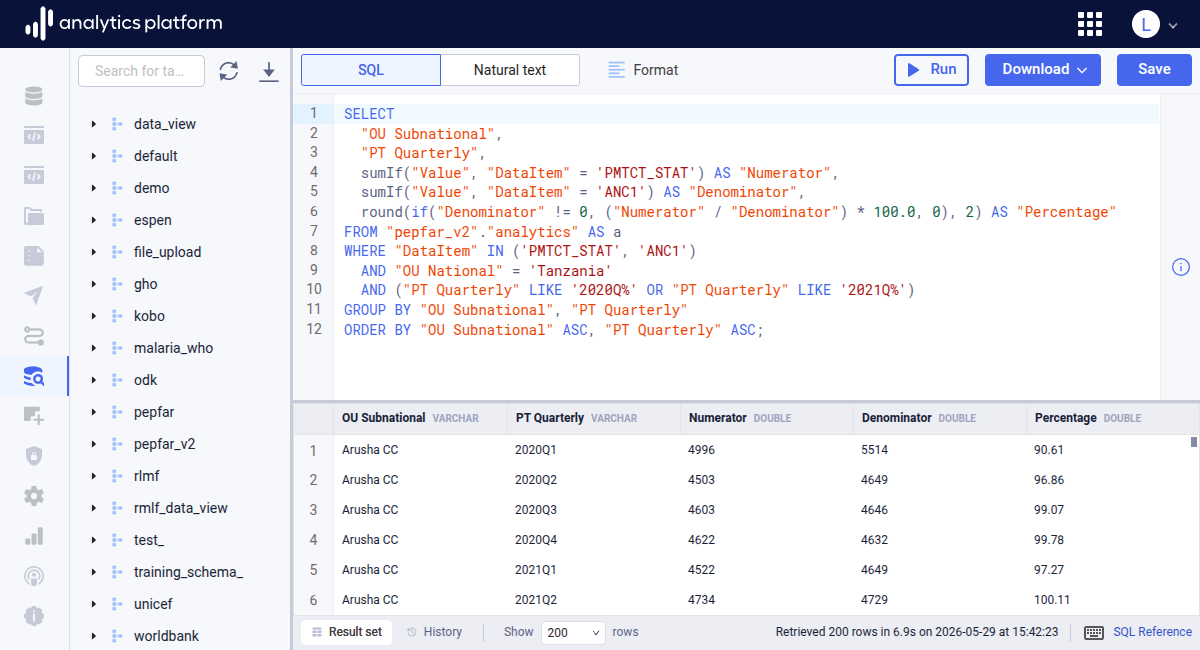Select the odk schema row

click(180, 380)
